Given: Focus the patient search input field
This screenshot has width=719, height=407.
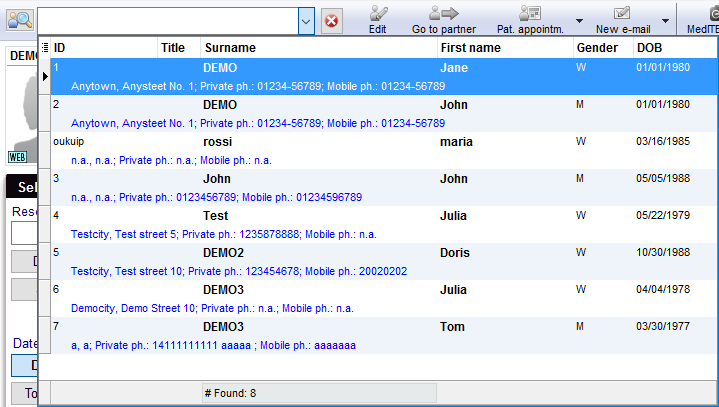Looking at the screenshot, I should click(x=168, y=21).
